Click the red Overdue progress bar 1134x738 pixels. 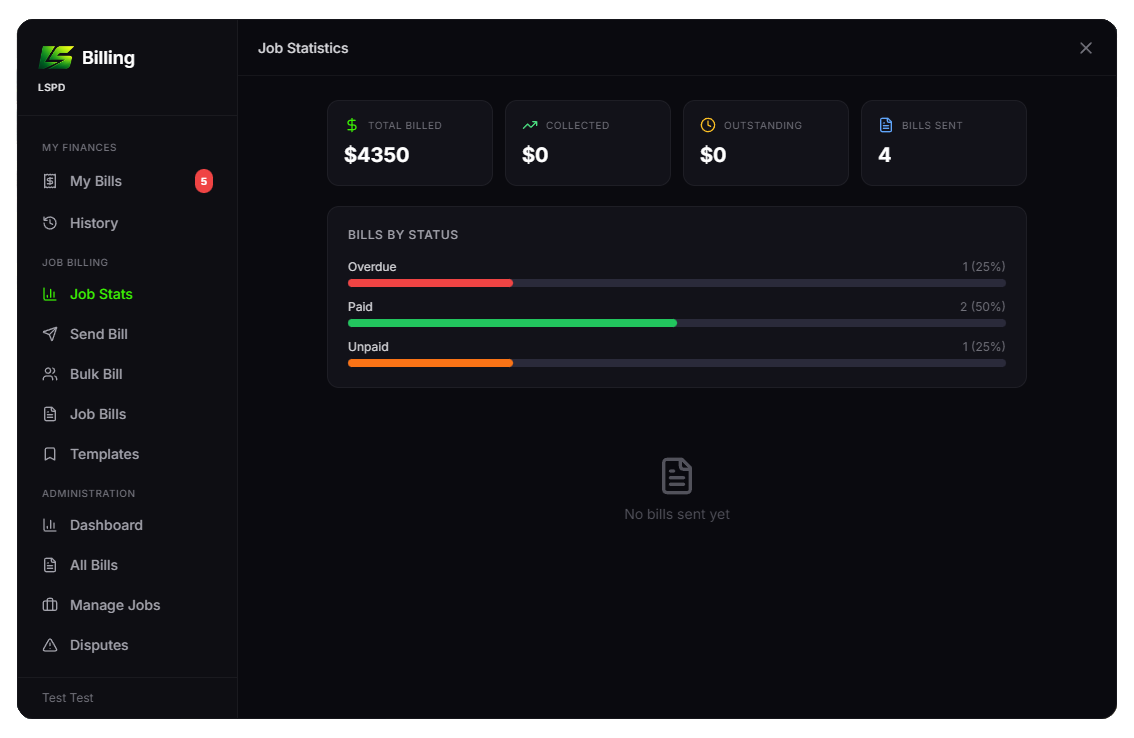pos(430,283)
